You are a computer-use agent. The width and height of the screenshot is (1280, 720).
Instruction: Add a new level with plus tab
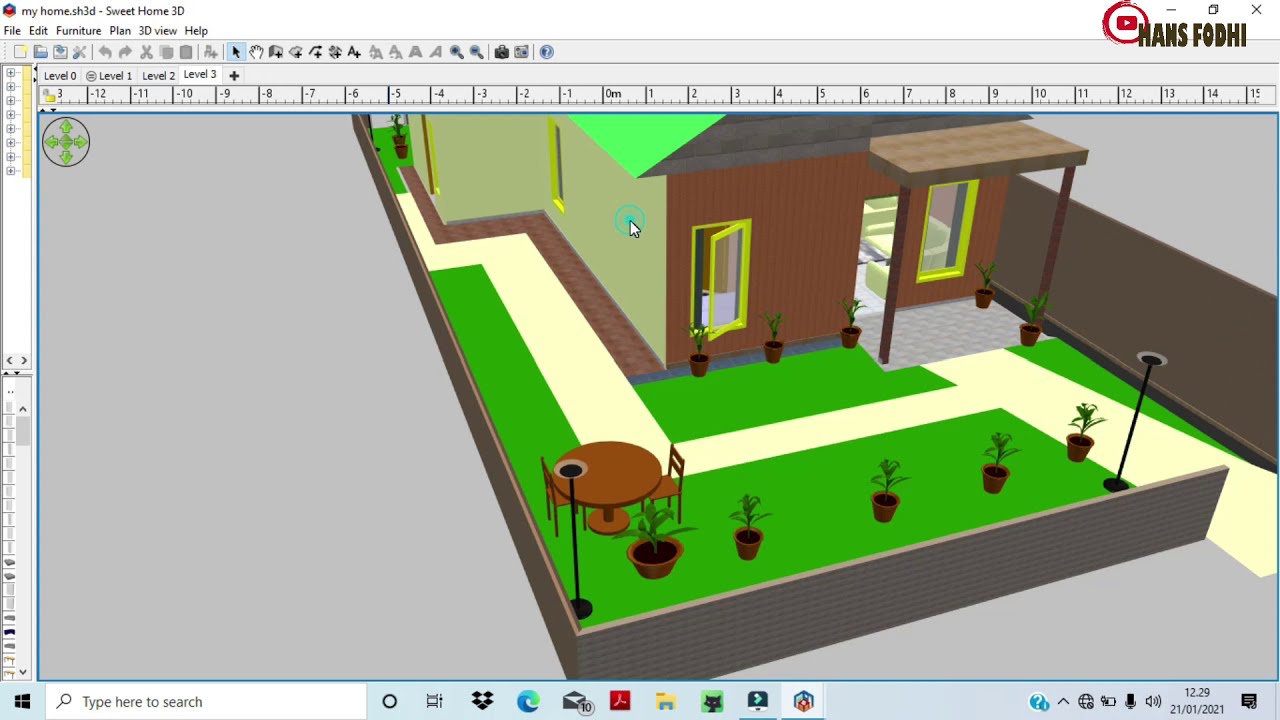(x=234, y=76)
